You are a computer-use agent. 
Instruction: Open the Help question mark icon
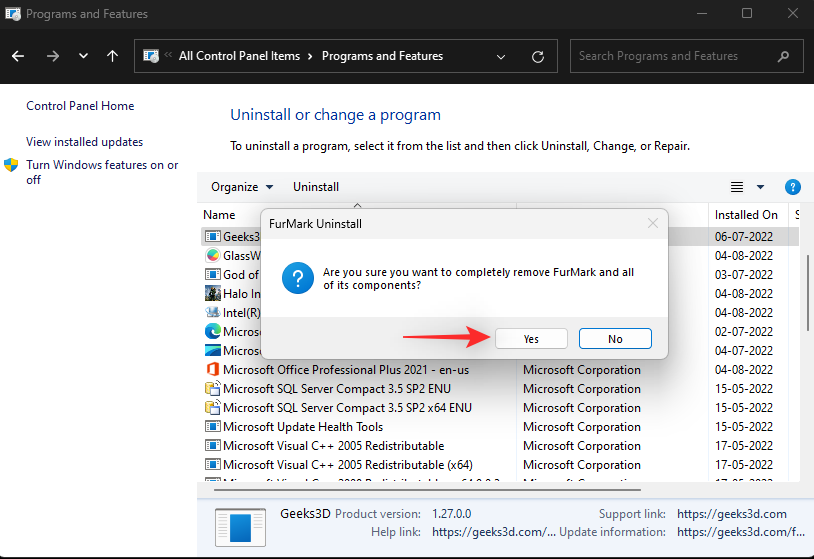(792, 187)
